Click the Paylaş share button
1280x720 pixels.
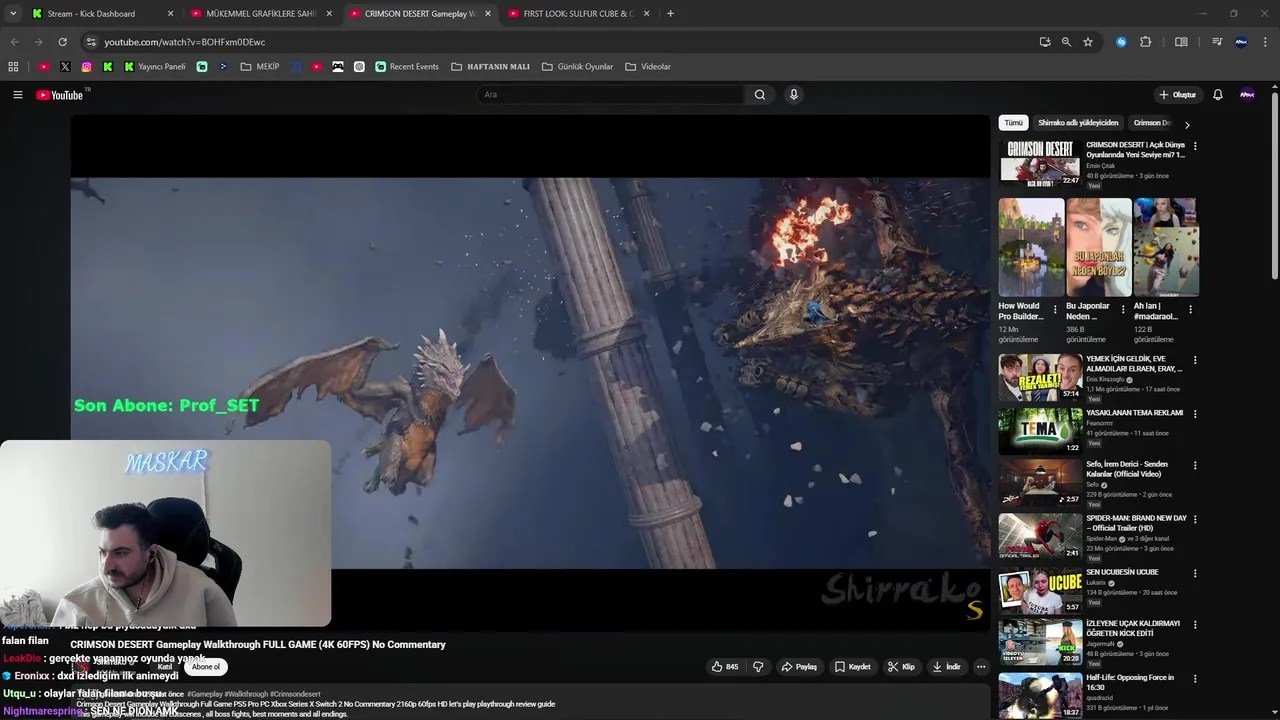click(x=799, y=667)
